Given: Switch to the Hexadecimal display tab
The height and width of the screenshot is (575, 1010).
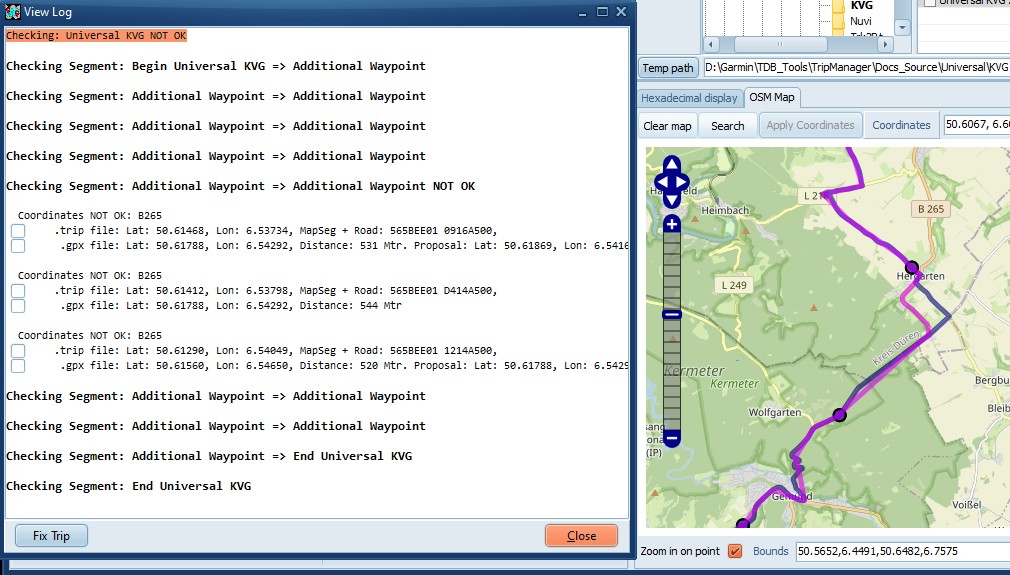Looking at the screenshot, I should pos(689,98).
